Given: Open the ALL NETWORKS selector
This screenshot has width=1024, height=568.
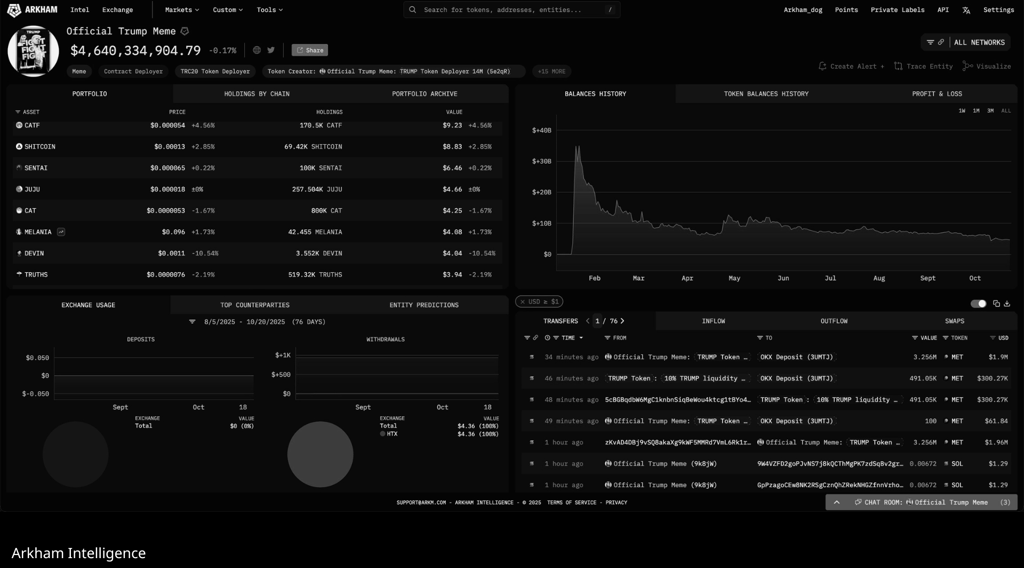Looking at the screenshot, I should point(979,42).
